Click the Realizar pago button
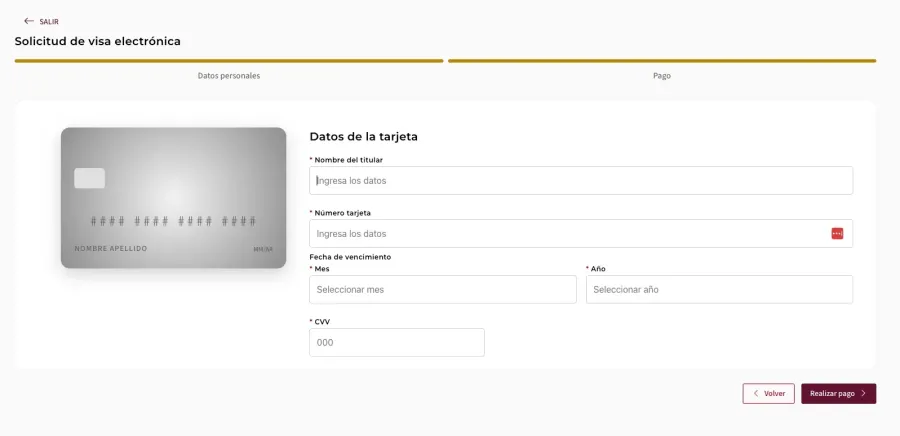Image resolution: width=900 pixels, height=436 pixels. (x=839, y=394)
